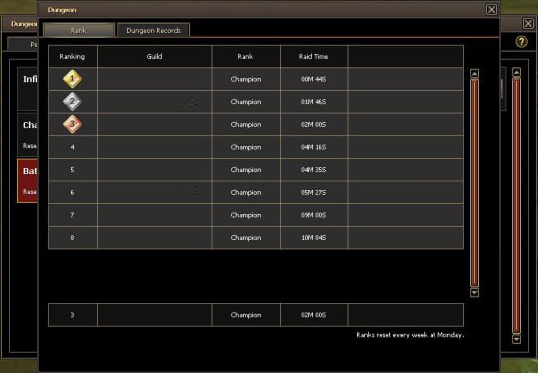This screenshot has width=538, height=373.
Task: Click ranking number 4 in the list
Action: (72, 147)
